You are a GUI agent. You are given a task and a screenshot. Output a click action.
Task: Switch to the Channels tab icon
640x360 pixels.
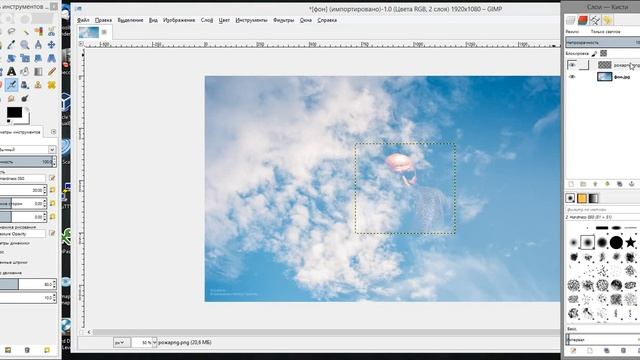click(x=583, y=20)
